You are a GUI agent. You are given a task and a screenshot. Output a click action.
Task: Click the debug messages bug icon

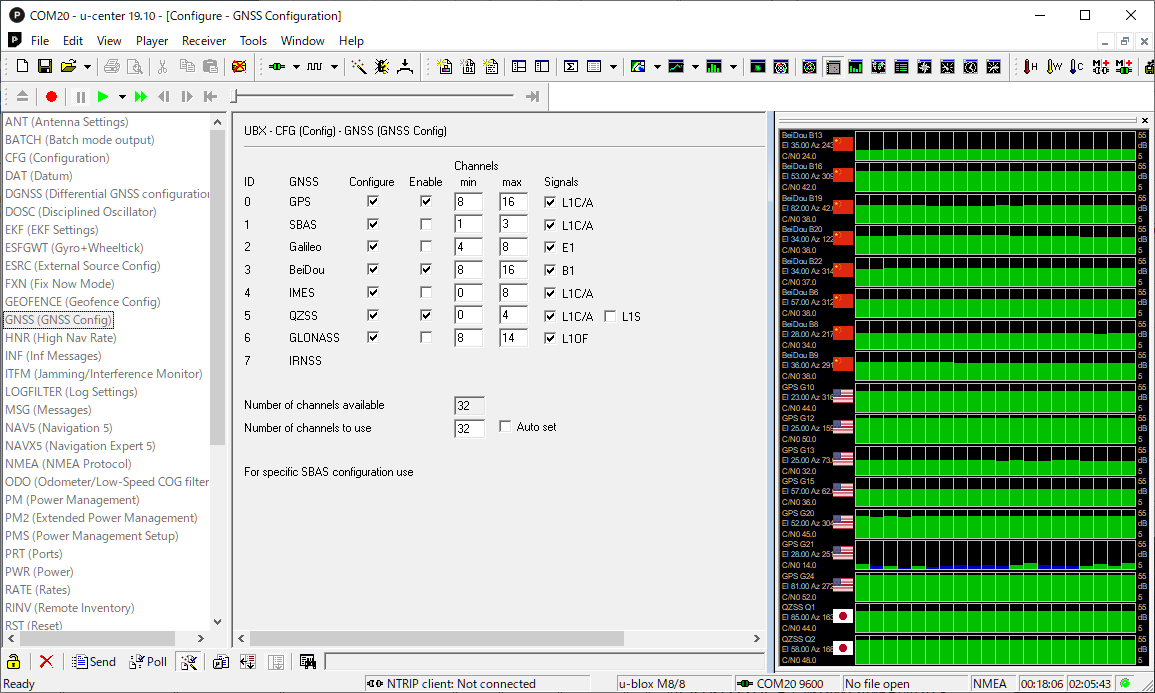tap(382, 66)
